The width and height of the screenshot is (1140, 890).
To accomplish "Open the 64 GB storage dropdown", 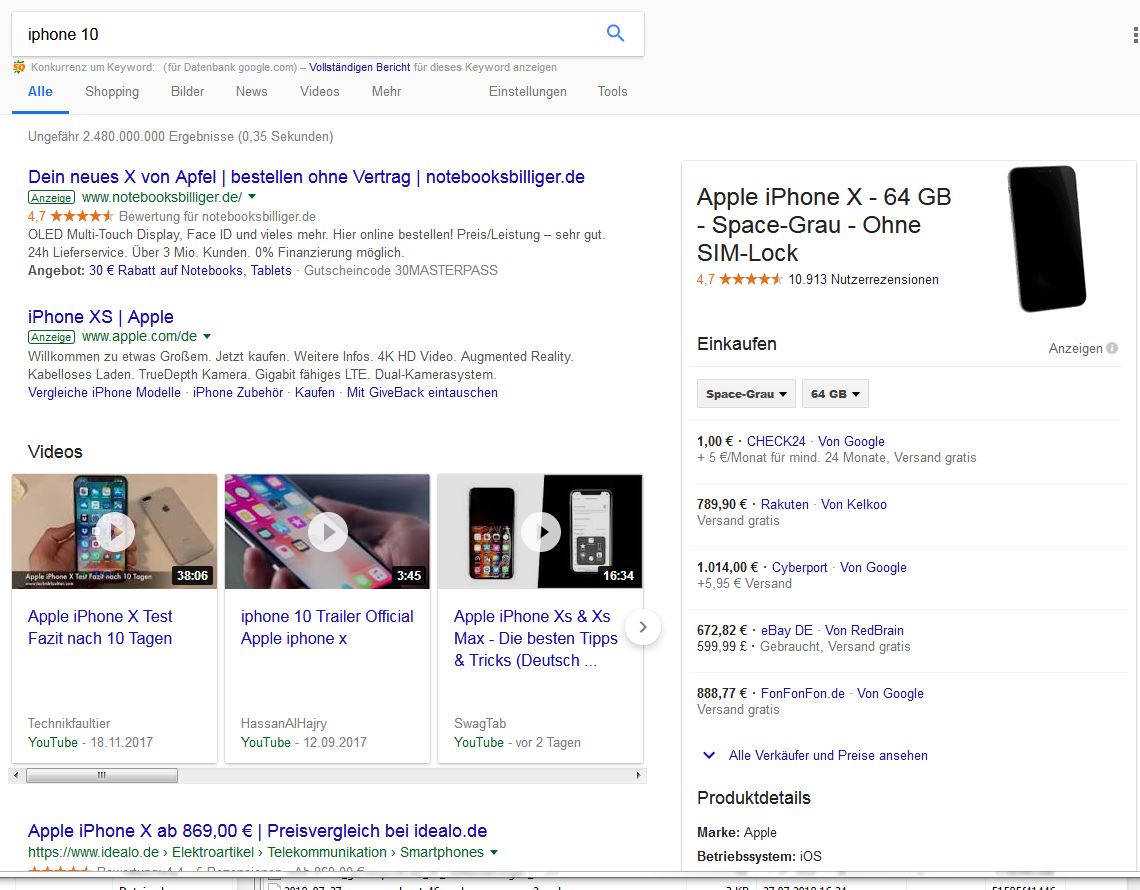I will pos(835,393).
